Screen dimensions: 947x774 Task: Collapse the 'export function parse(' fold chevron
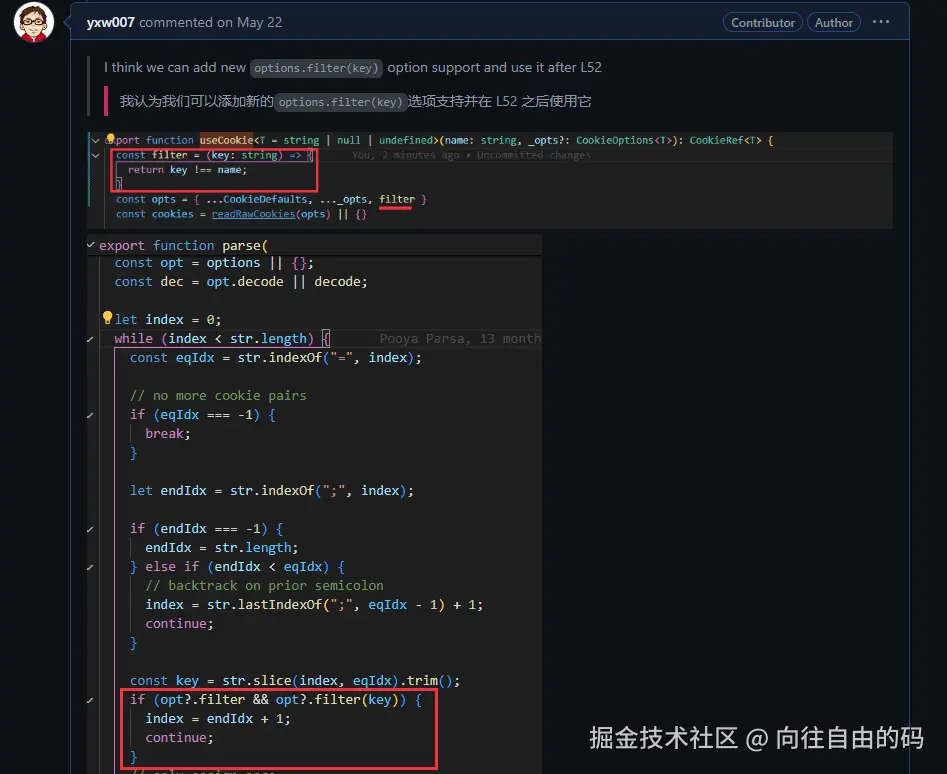click(x=91, y=245)
